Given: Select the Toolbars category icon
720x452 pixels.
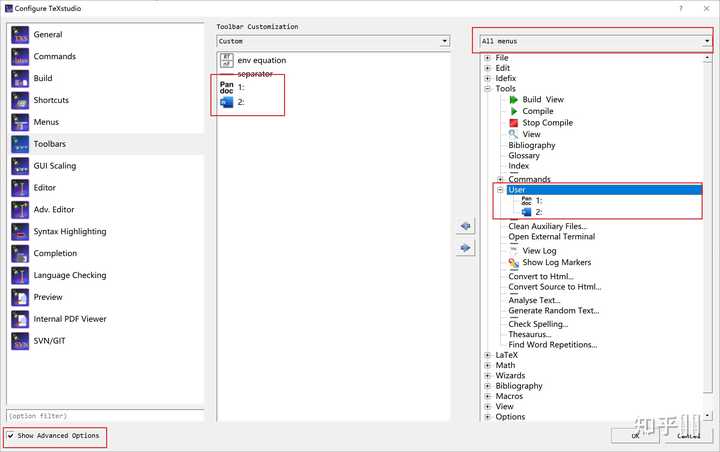Looking at the screenshot, I should pyautogui.click(x=20, y=144).
